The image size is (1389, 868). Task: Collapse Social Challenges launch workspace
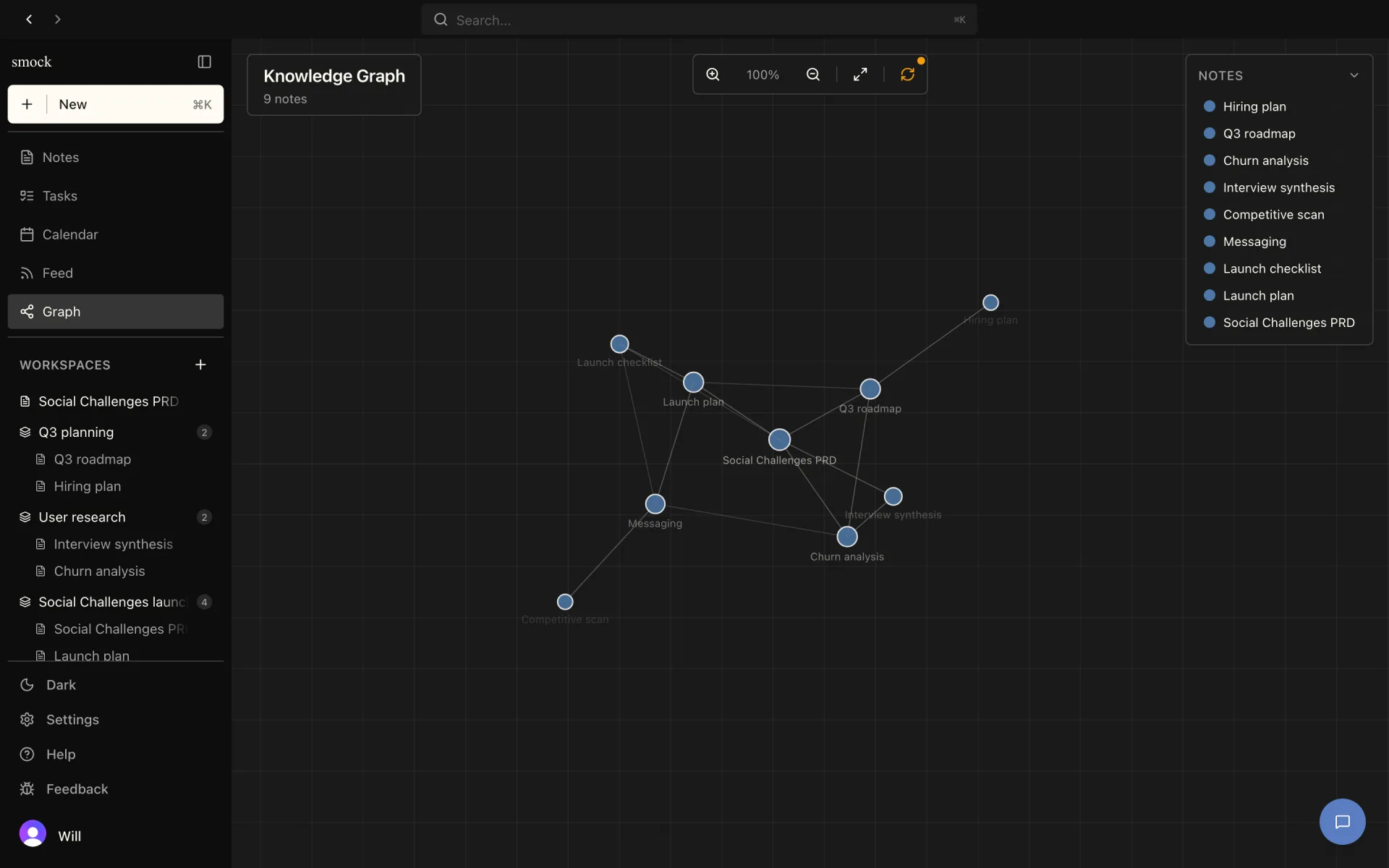point(25,602)
